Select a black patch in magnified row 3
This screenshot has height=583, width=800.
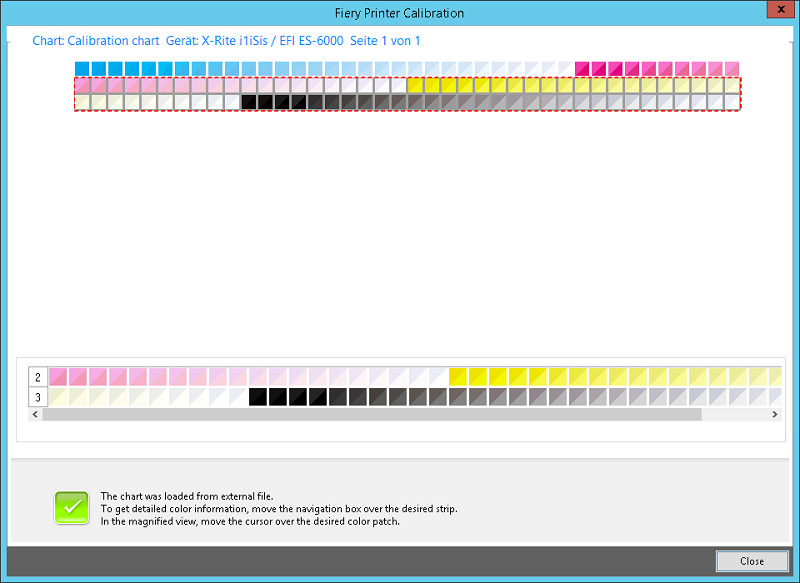260,396
